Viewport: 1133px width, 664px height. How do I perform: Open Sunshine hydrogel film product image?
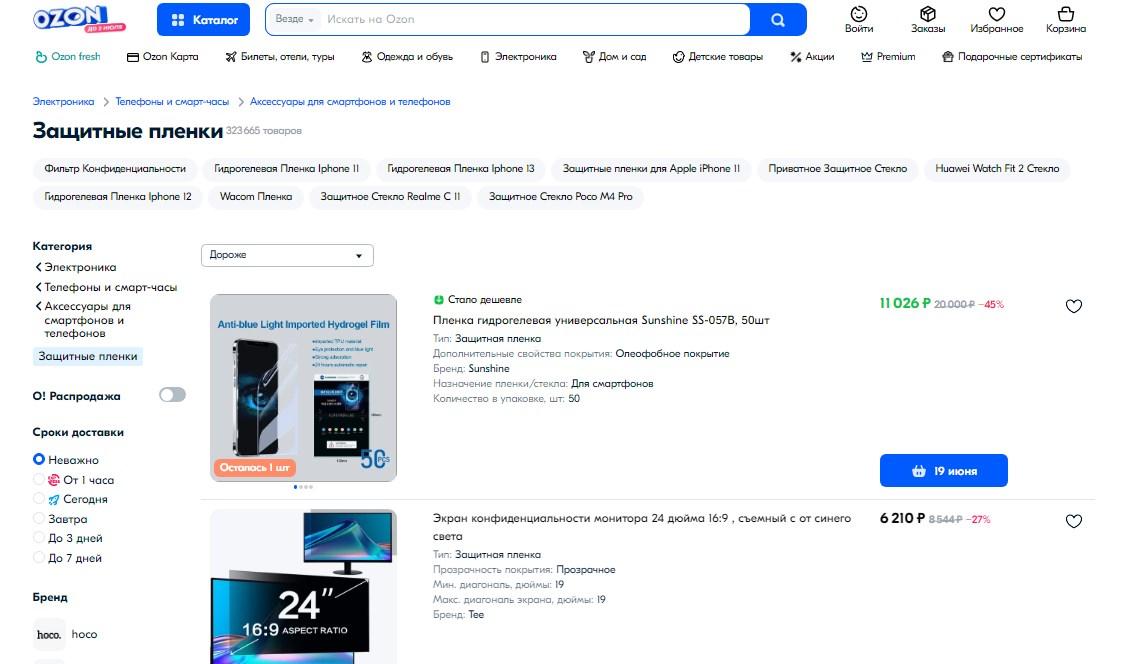point(303,387)
